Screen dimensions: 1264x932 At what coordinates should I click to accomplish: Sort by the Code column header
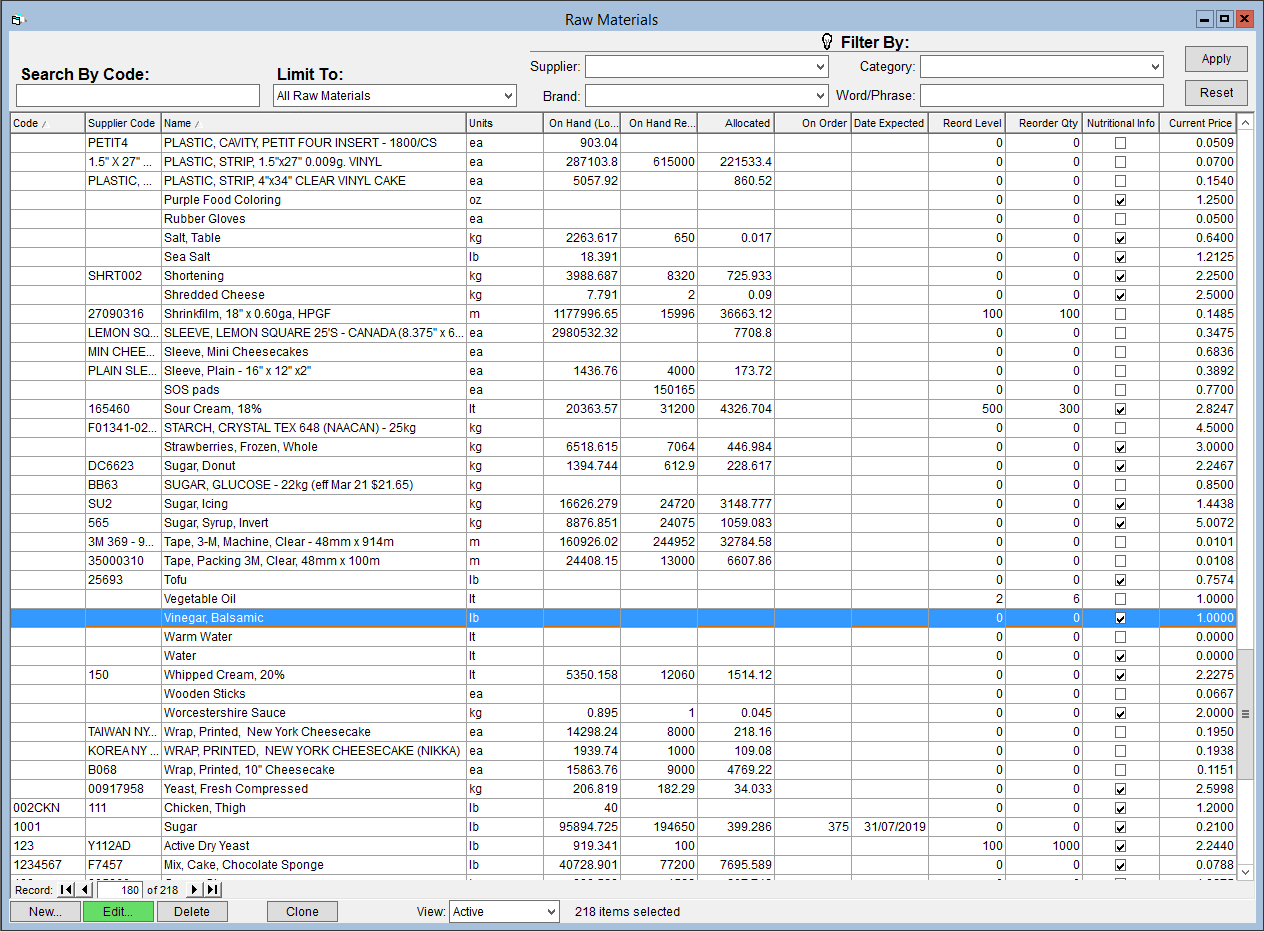coord(47,123)
